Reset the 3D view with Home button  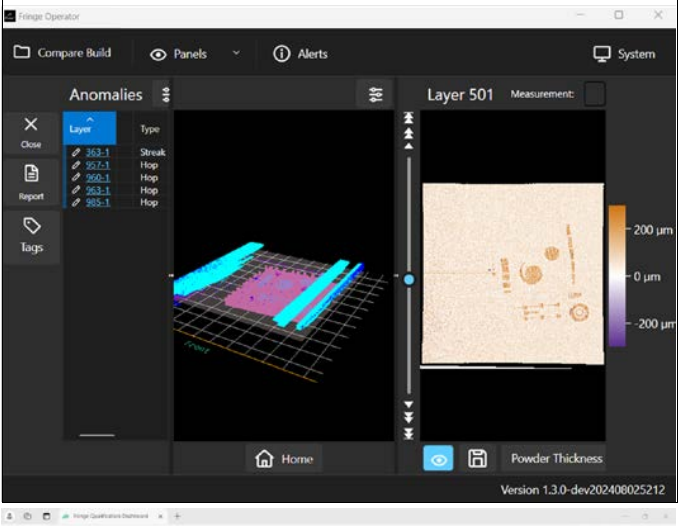284,458
